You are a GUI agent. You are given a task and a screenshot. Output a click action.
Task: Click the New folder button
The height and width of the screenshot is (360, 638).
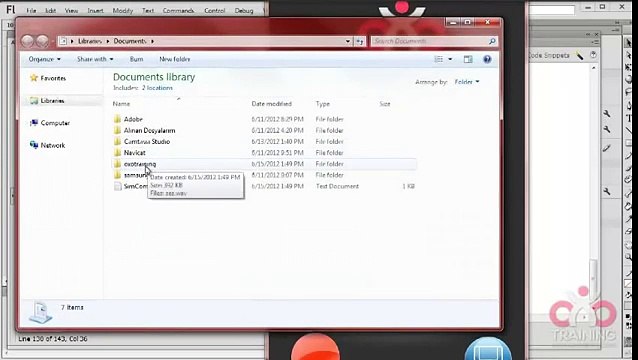tap(175, 59)
